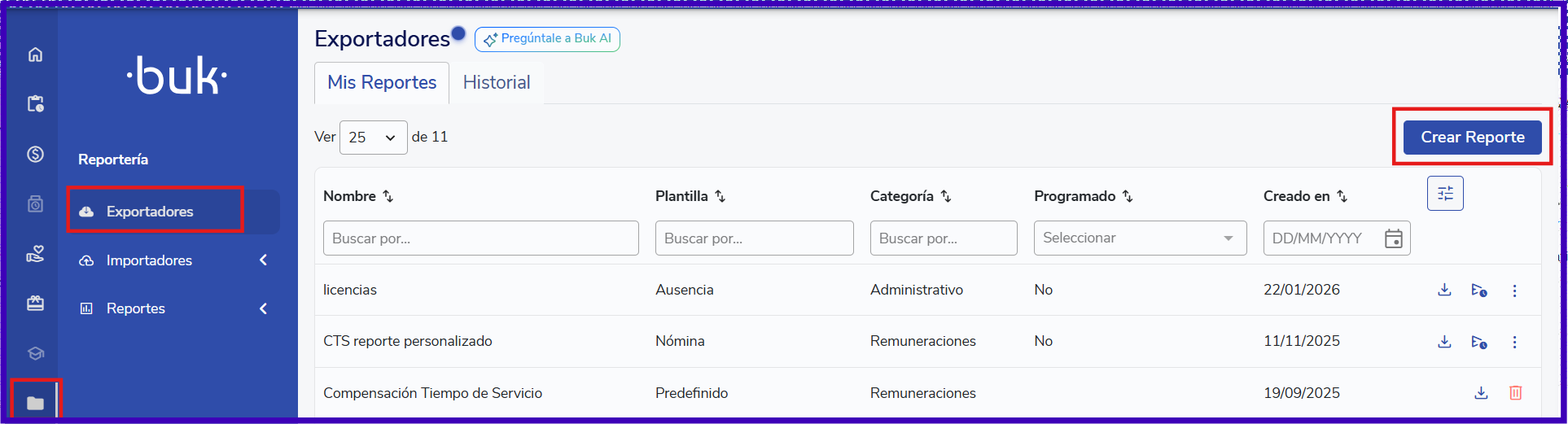This screenshot has height=424, width=1568.
Task: Click the Nombre search field
Action: coord(480,238)
